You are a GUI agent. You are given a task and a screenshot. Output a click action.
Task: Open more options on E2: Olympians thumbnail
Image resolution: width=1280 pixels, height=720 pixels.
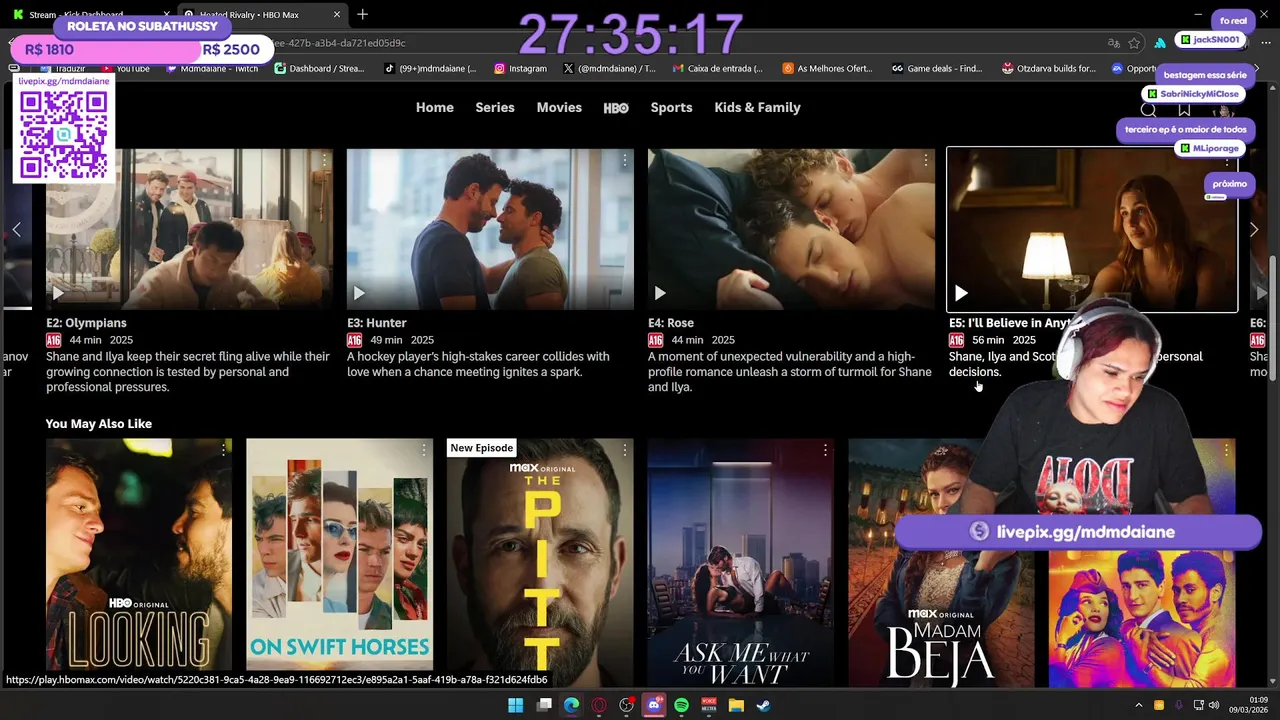(x=324, y=160)
